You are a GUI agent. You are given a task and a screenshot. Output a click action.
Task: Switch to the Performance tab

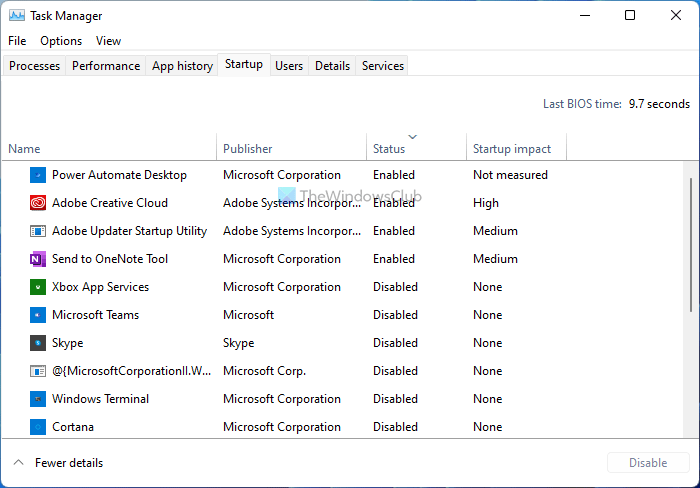[106, 66]
